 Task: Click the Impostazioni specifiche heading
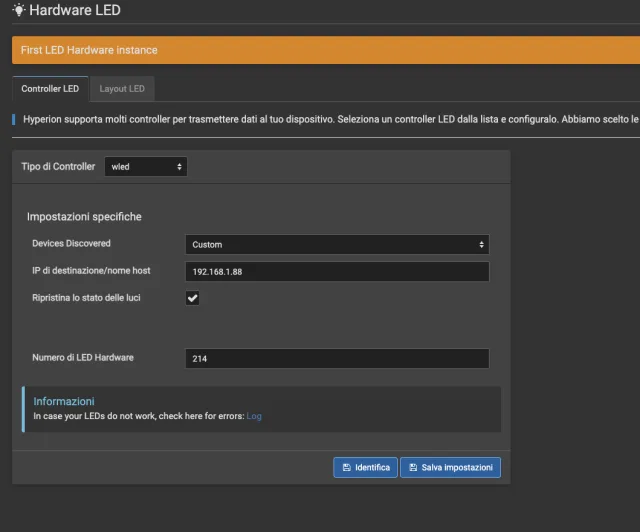coord(84,217)
